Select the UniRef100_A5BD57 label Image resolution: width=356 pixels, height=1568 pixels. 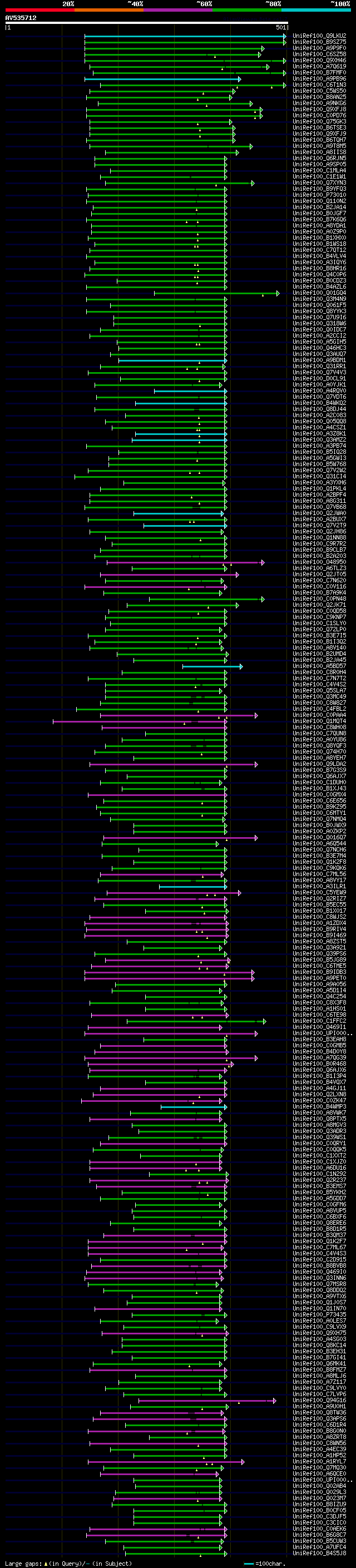(x=319, y=666)
